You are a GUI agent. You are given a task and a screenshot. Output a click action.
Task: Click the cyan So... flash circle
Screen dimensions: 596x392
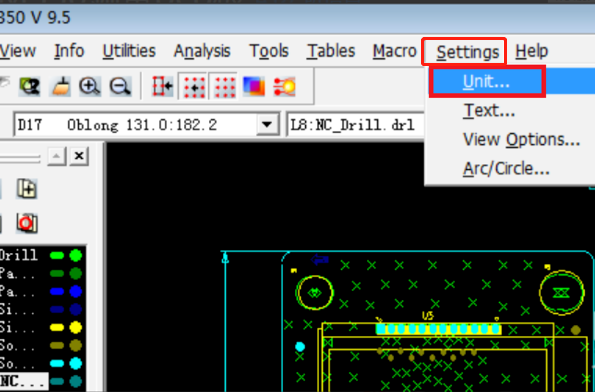(x=76, y=363)
